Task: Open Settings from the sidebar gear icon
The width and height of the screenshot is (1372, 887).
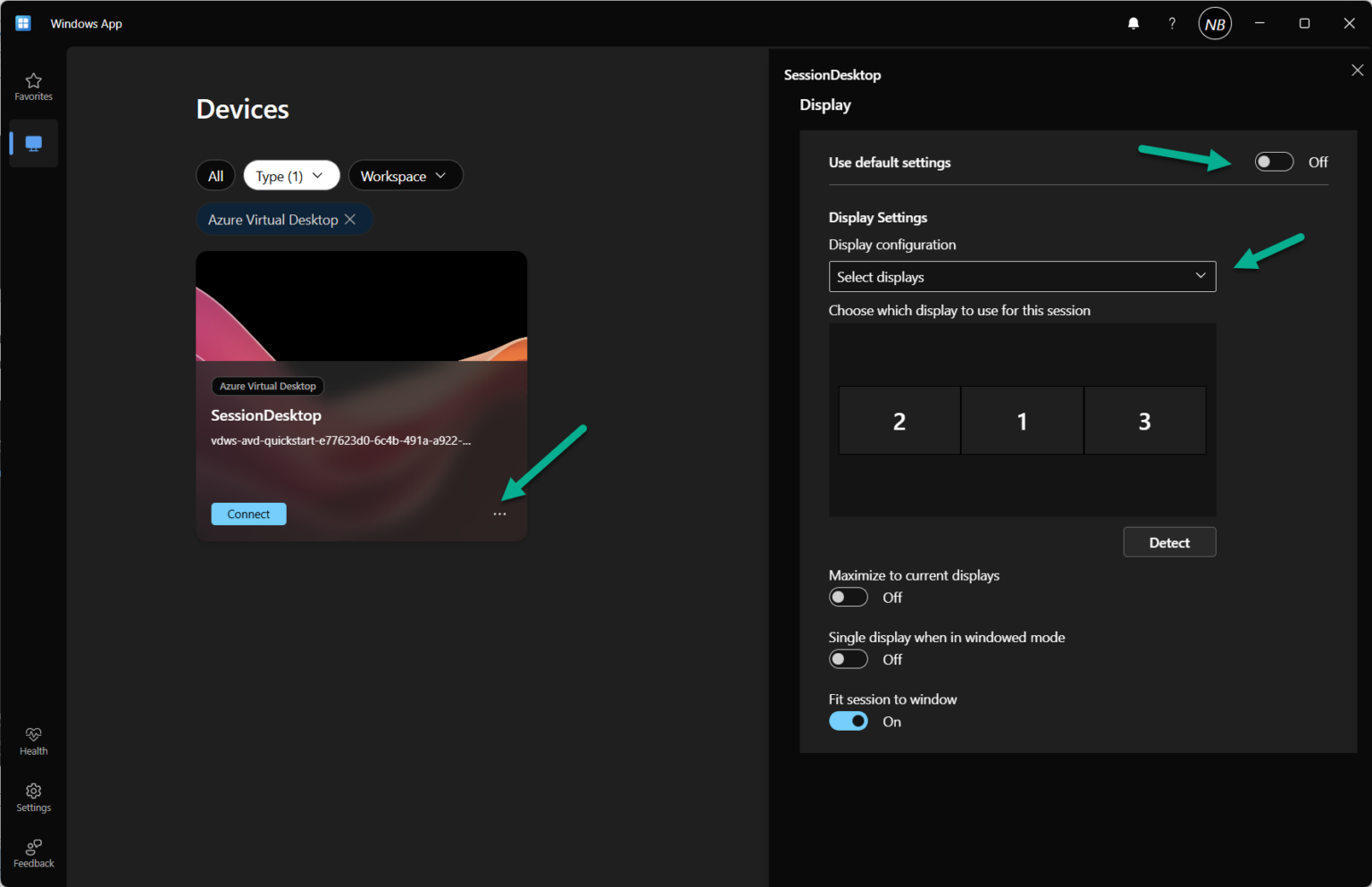Action: 33,797
